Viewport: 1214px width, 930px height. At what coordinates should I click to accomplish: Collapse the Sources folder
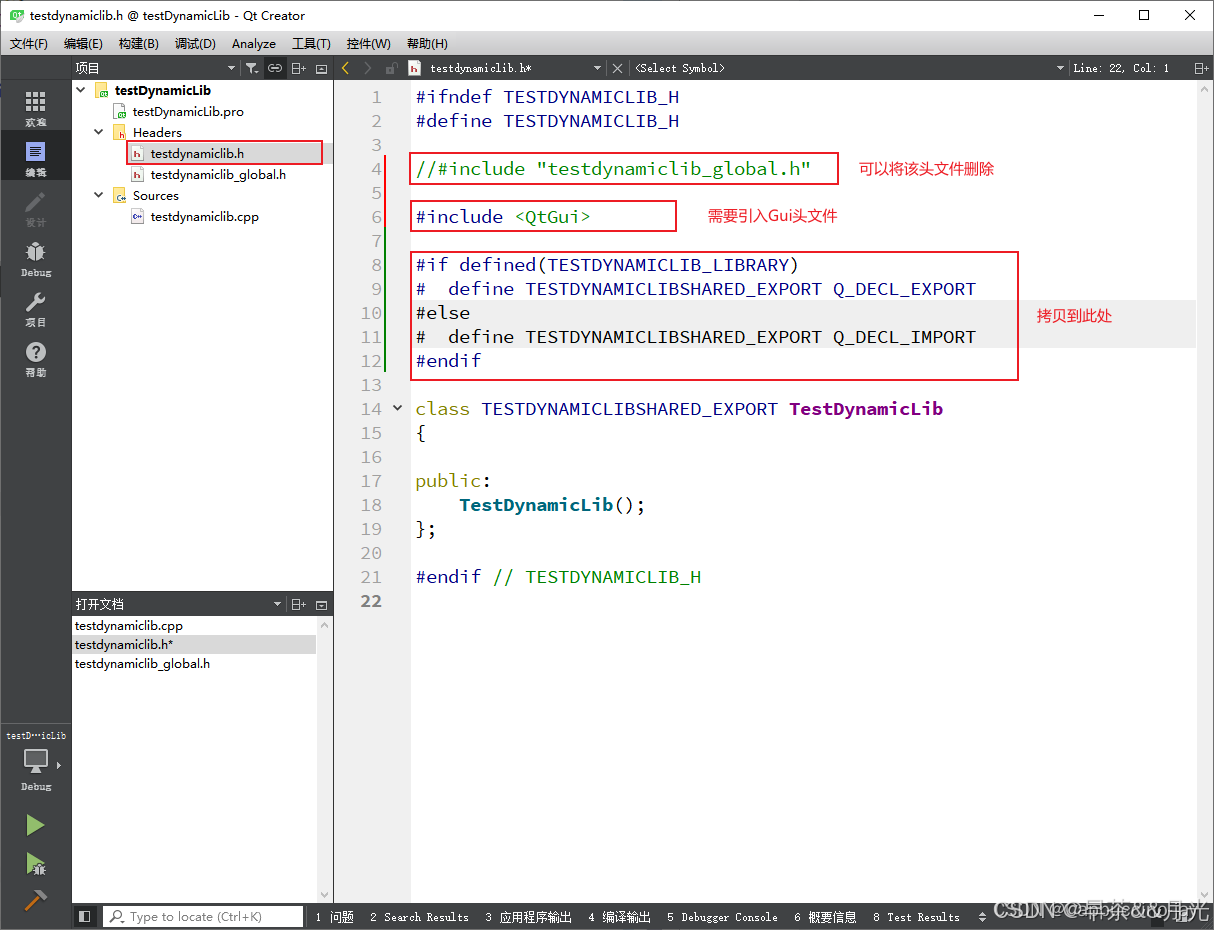click(x=99, y=195)
